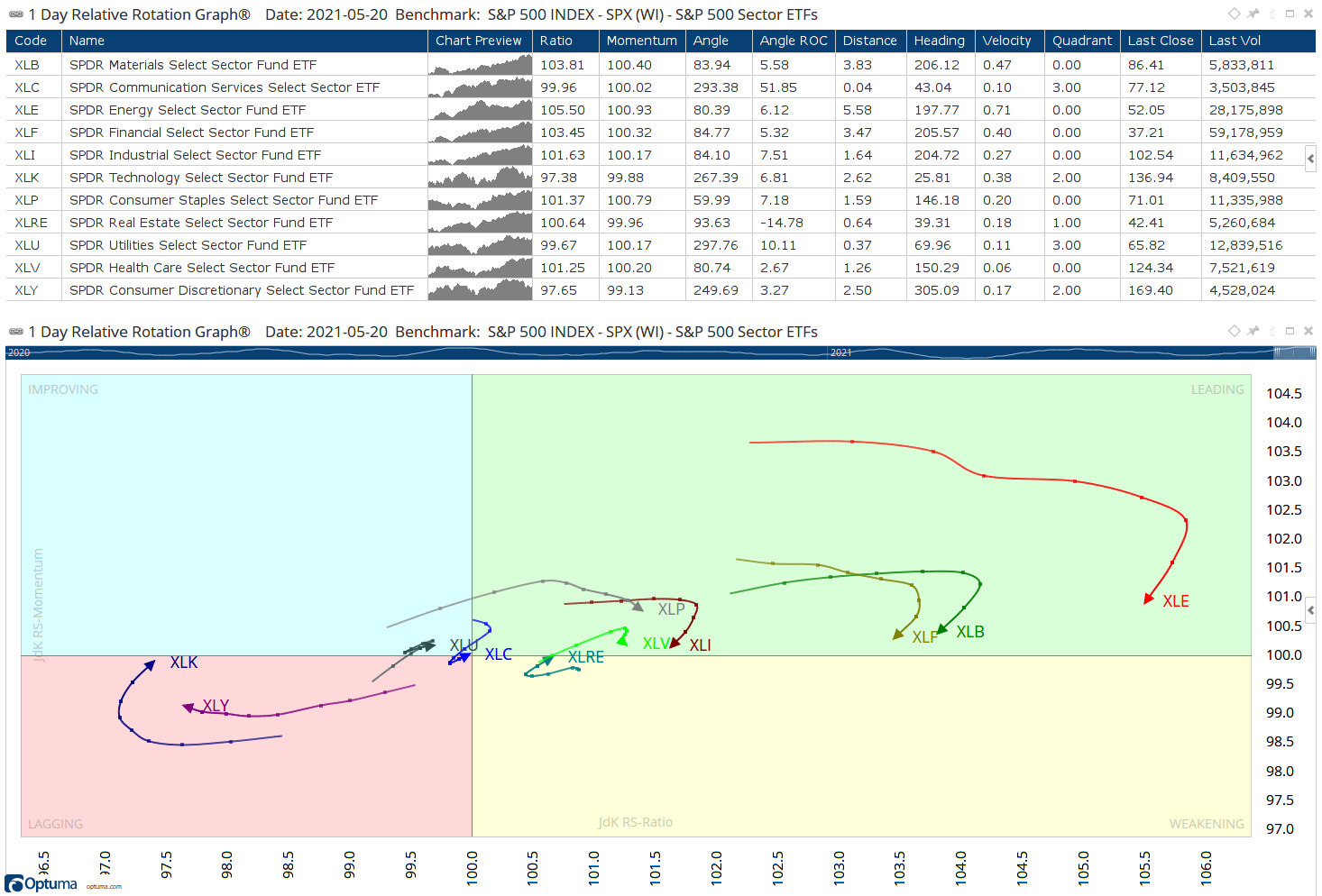Open the XLK chart preview thumbnail
This screenshot has width=1322, height=896.
[x=480, y=178]
